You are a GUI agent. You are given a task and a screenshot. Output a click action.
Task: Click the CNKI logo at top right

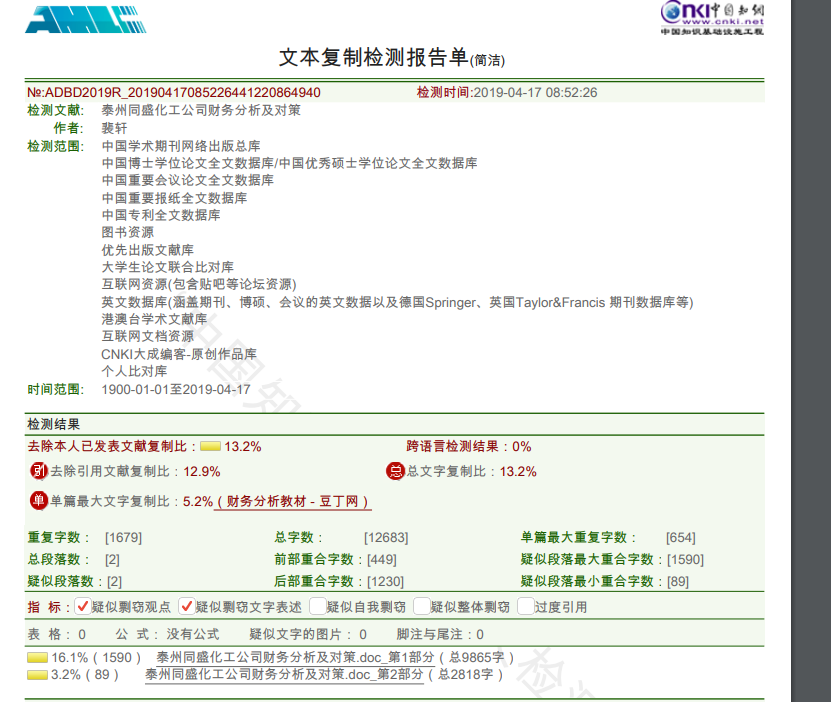(712, 17)
